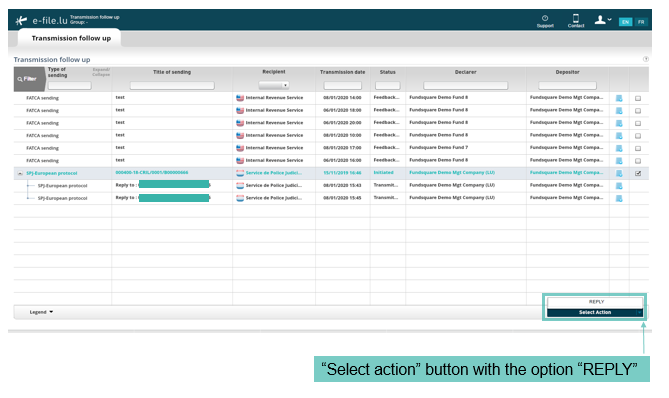Open document icon for 06/01/2020 16:00 row
Viewport: 669px width, 398px height.
point(619,161)
